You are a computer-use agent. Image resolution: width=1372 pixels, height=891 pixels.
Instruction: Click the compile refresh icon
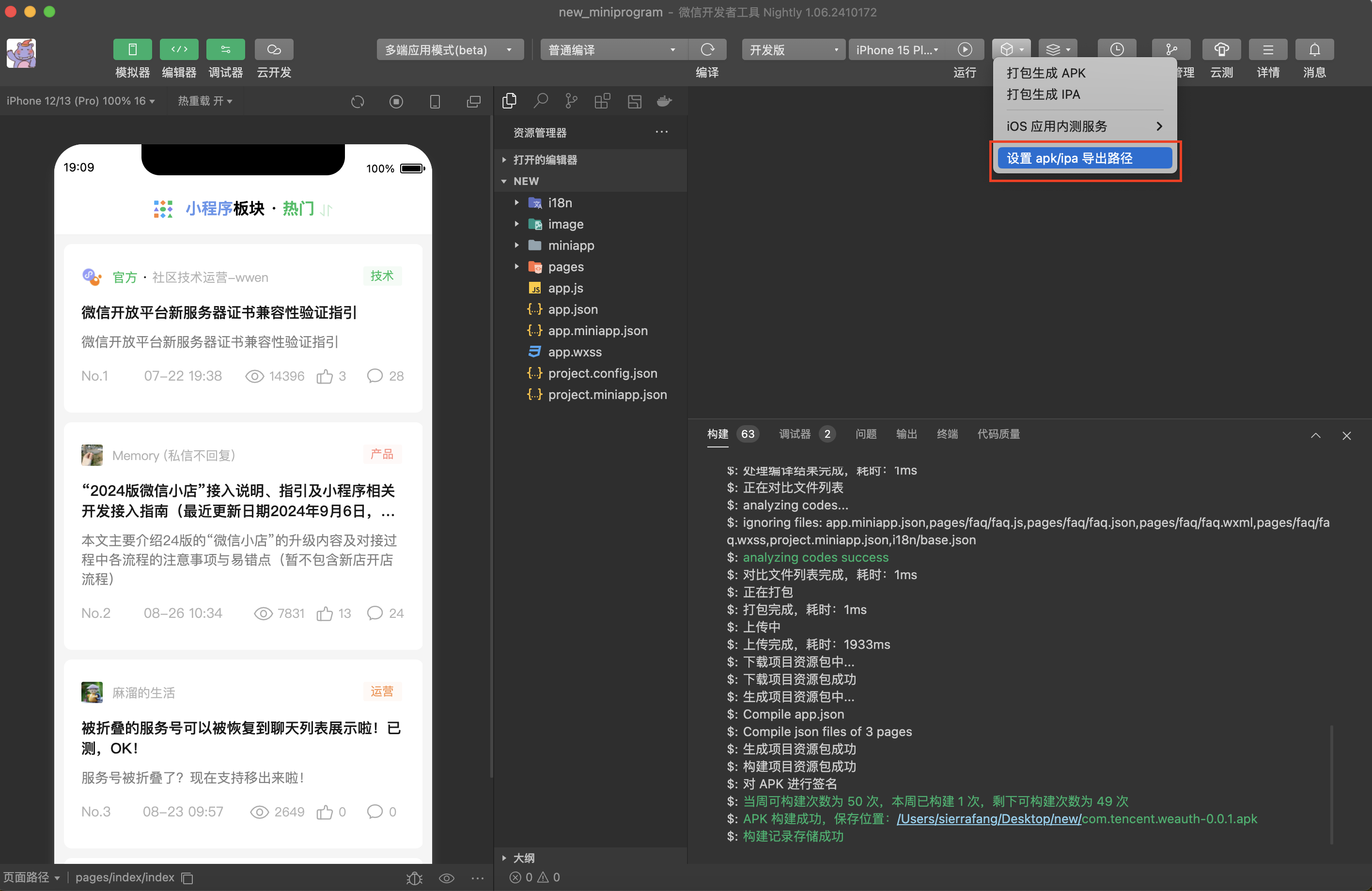[x=707, y=49]
